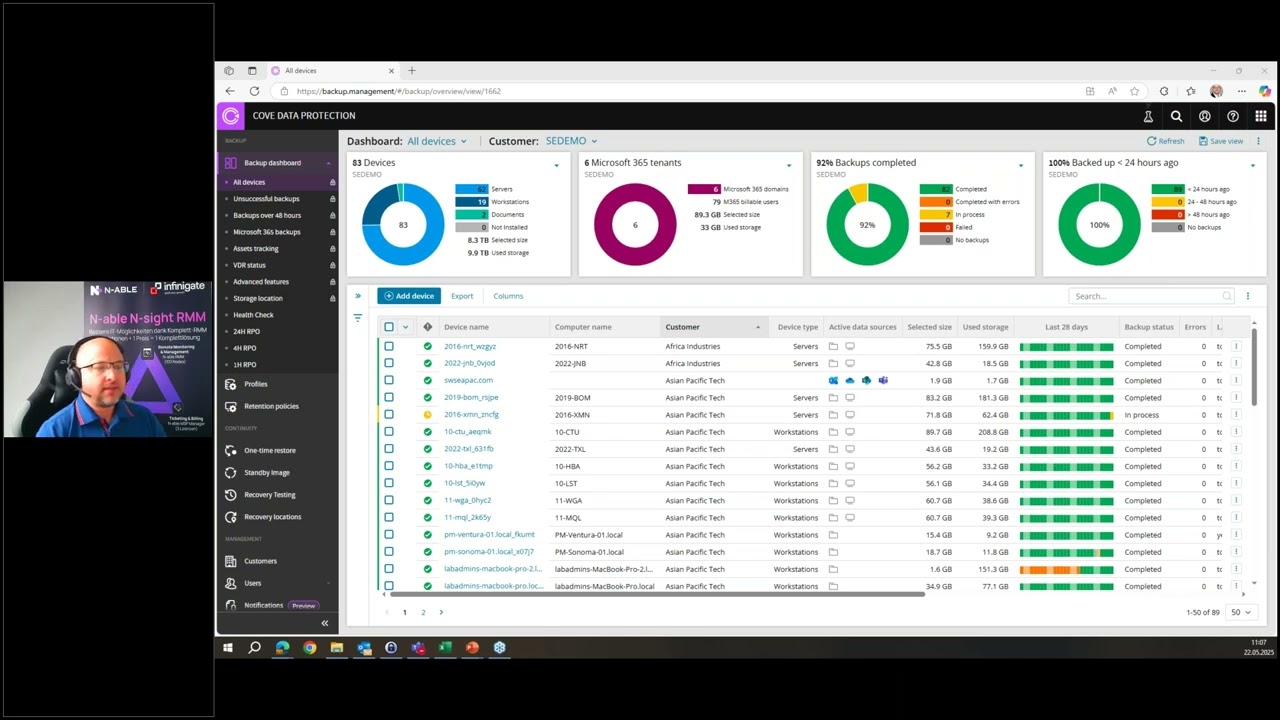
Task: Open device link pm-ventura-01.local_fkumt
Action: click(x=489, y=535)
